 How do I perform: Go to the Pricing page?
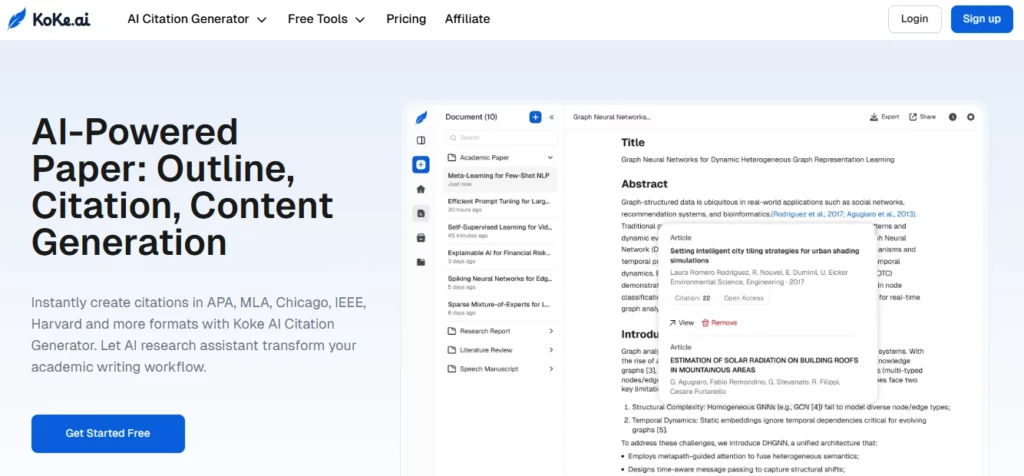[406, 19]
